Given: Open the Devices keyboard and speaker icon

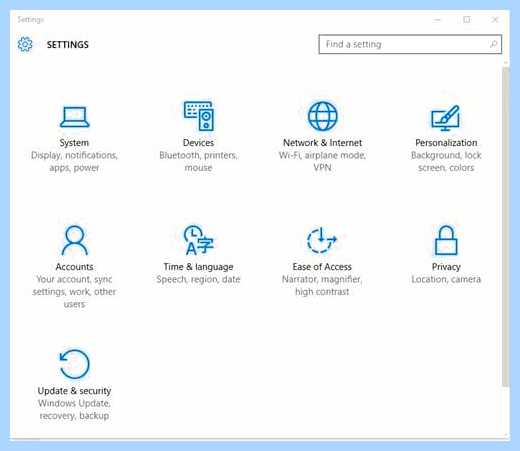Looking at the screenshot, I should point(199,116).
